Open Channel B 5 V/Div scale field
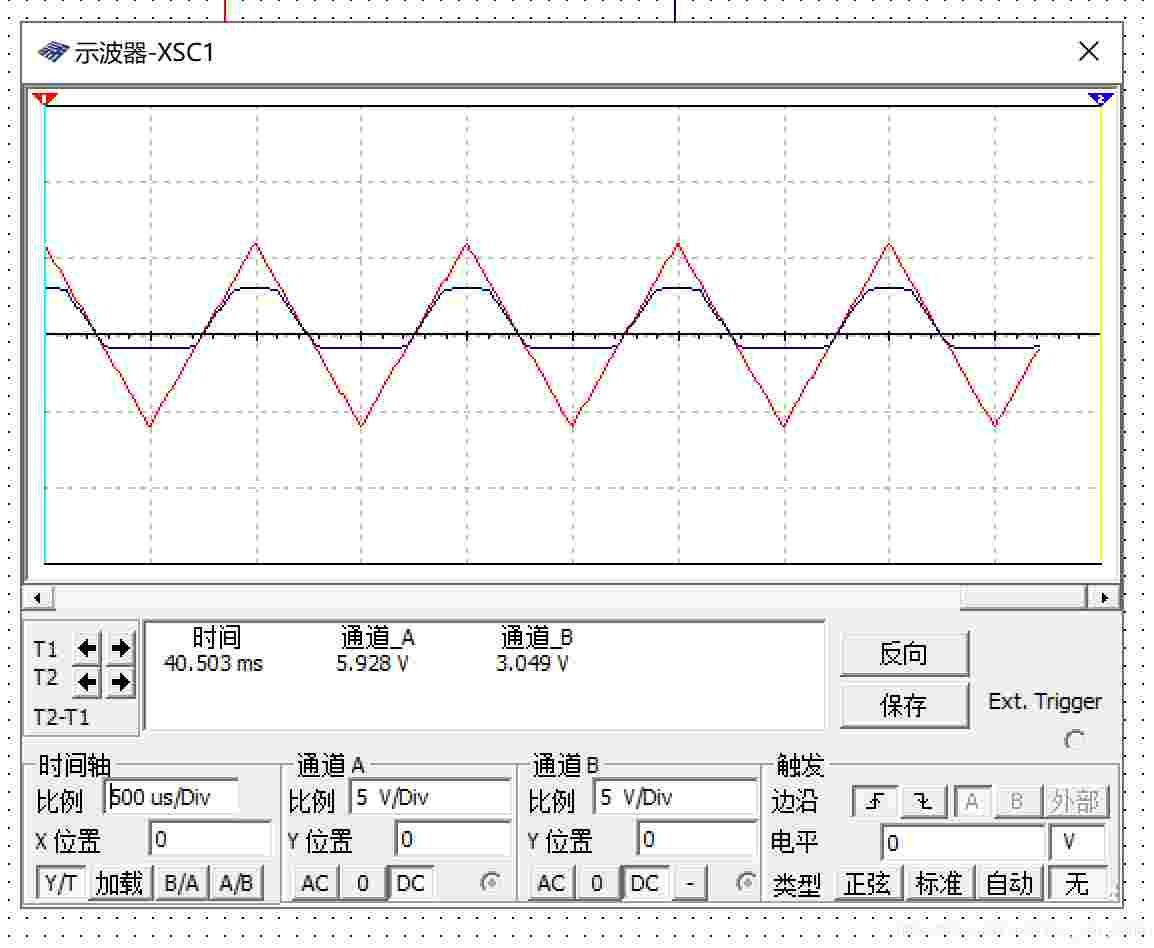This screenshot has width=1154, height=948. click(x=676, y=797)
